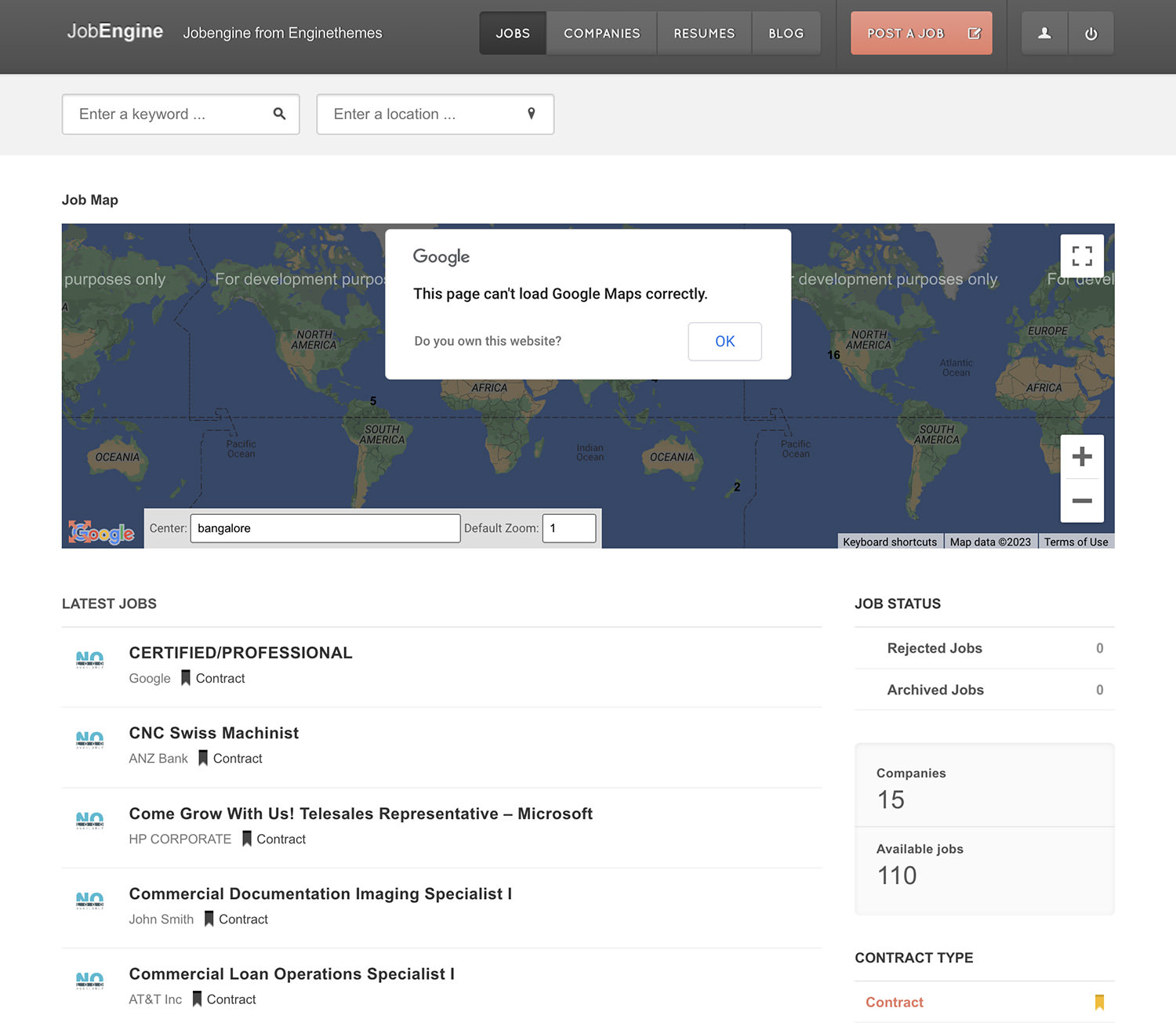This screenshot has height=1026, width=1176.
Task: Click CNC Swiss Machinist logo thumbnail
Action: coord(89,739)
